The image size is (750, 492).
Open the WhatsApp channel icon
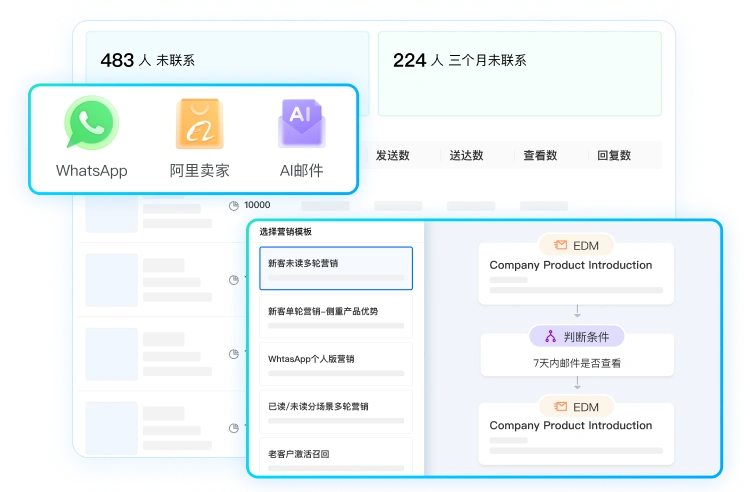click(91, 122)
